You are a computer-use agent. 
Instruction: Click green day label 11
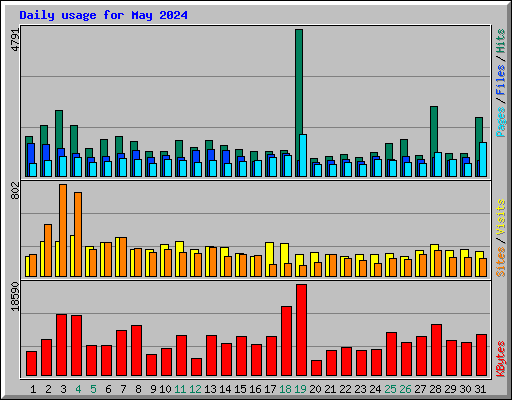[180, 389]
